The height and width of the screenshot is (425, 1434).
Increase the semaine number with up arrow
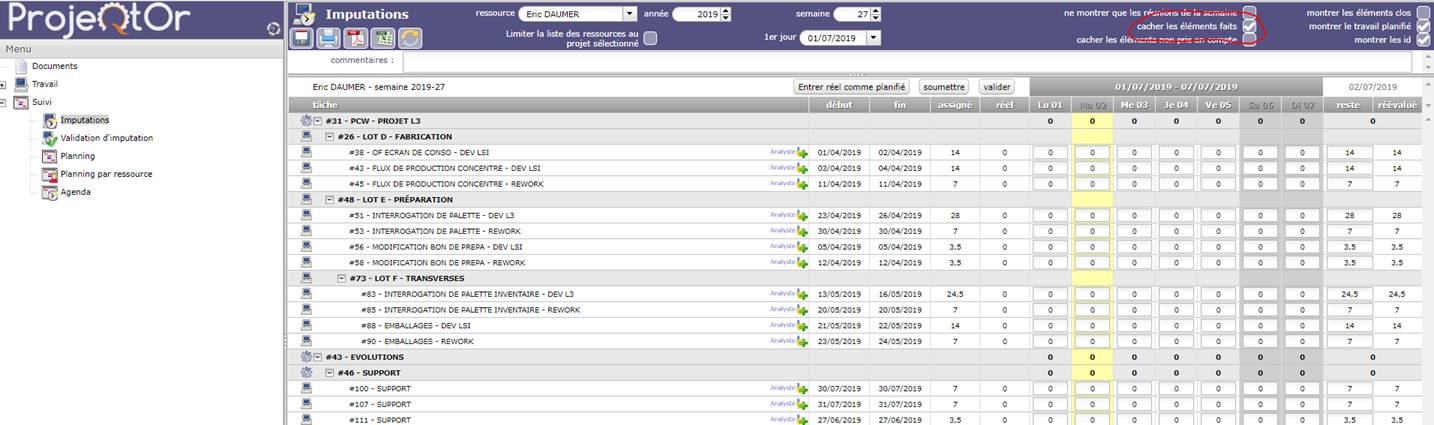pyautogui.click(x=877, y=10)
